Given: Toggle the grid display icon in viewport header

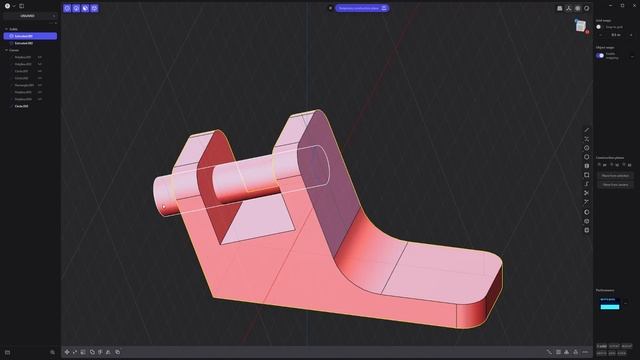Looking at the screenshot, I should pos(578,8).
